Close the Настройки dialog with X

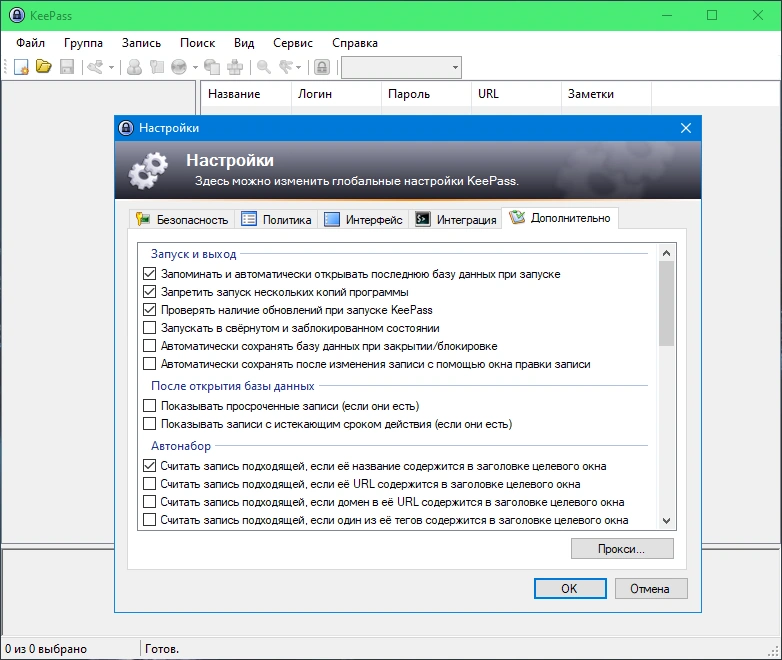pos(686,128)
